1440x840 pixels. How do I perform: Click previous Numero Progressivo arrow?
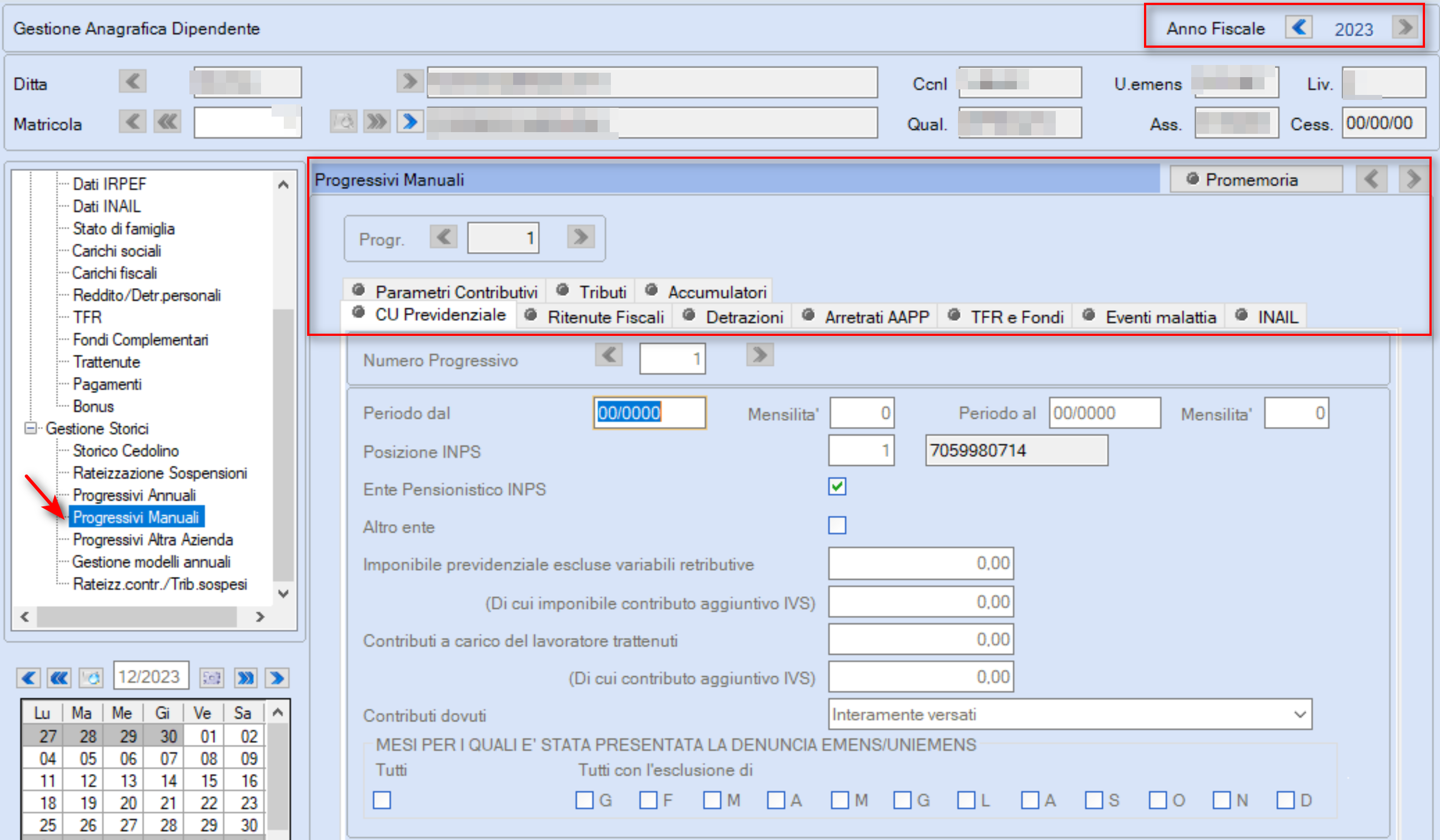pyautogui.click(x=609, y=355)
